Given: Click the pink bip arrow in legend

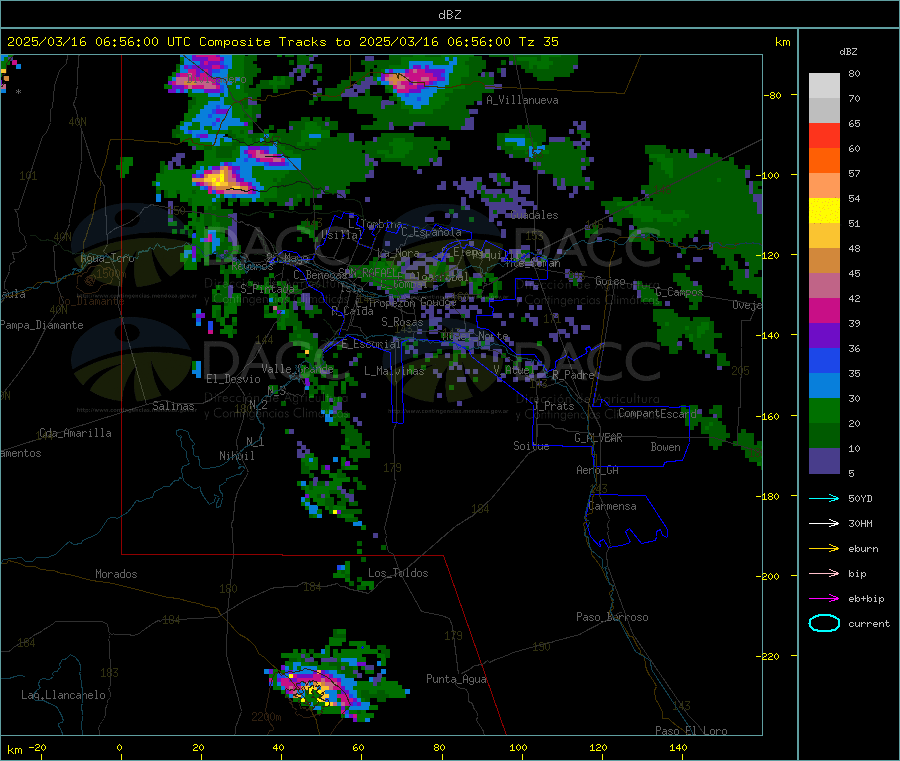Looking at the screenshot, I should tap(824, 573).
